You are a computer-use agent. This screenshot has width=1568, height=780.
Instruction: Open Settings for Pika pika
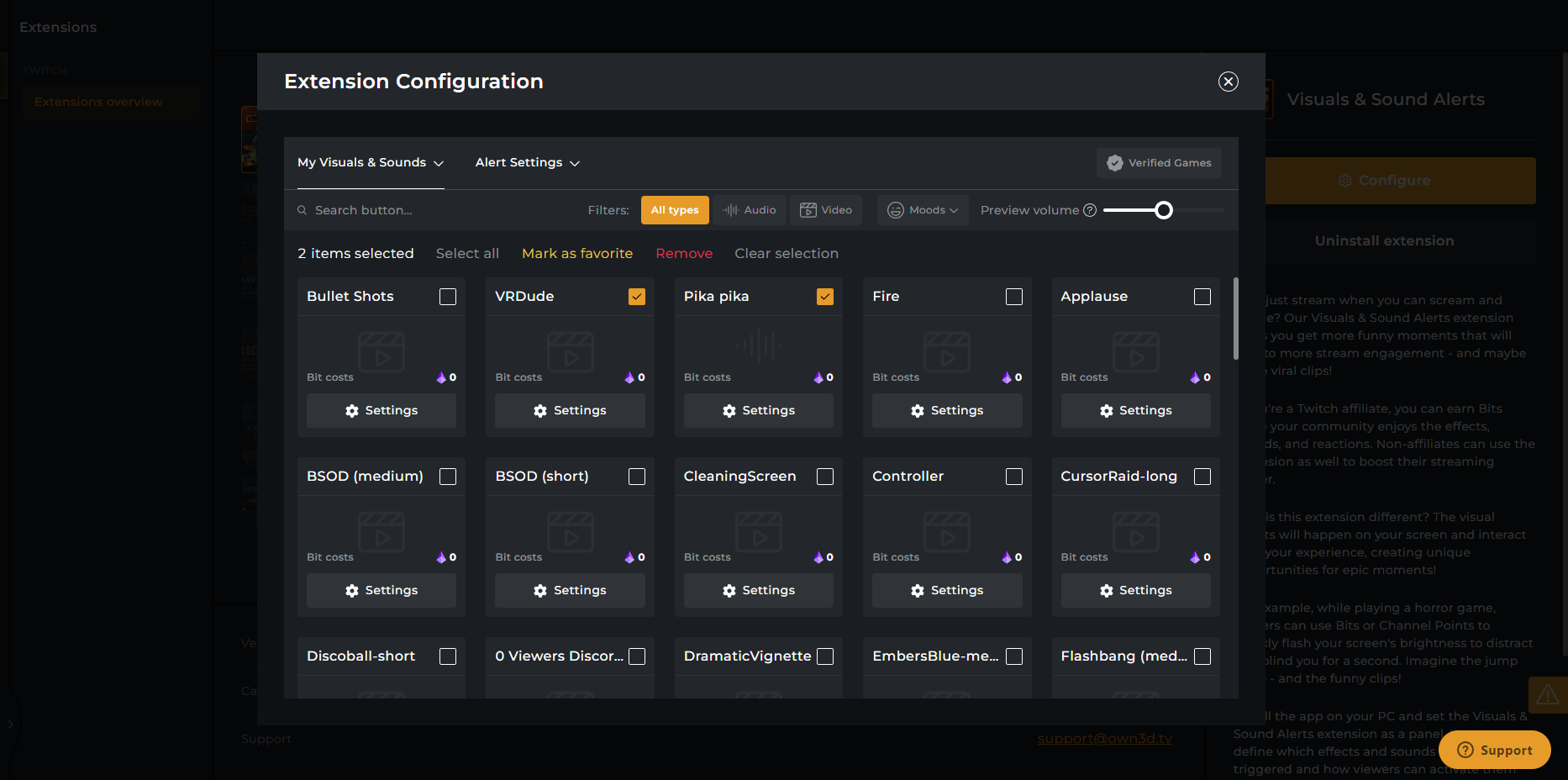point(759,411)
